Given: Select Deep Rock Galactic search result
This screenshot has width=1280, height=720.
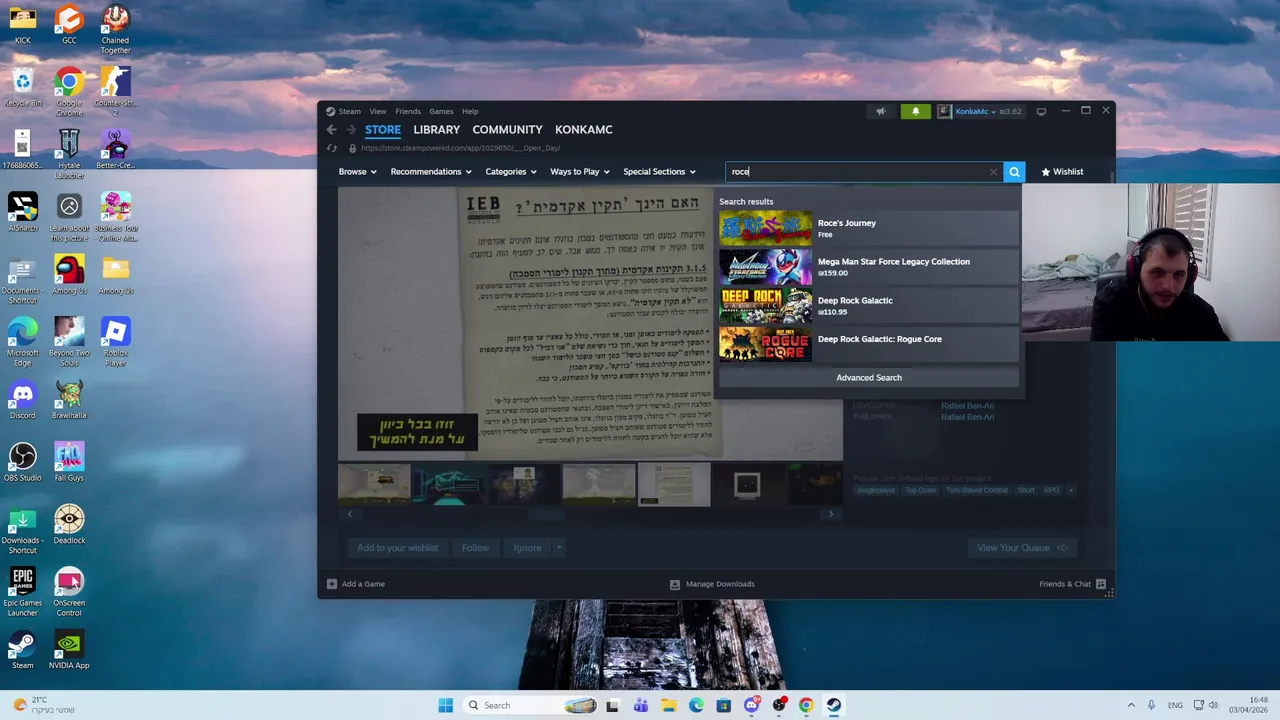Looking at the screenshot, I should point(869,306).
